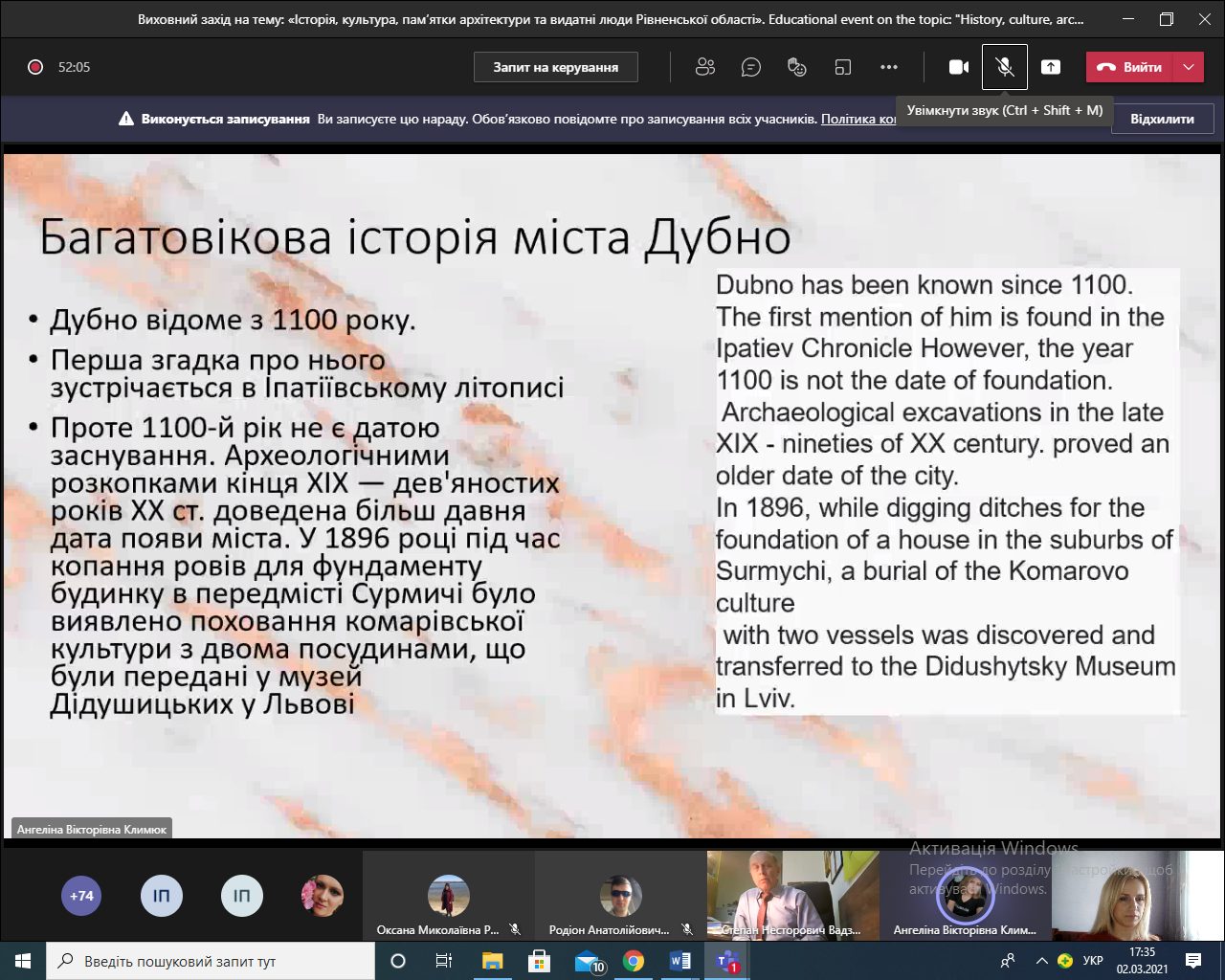Open the more actions ellipsis menu
This screenshot has width=1225, height=980.
click(889, 67)
